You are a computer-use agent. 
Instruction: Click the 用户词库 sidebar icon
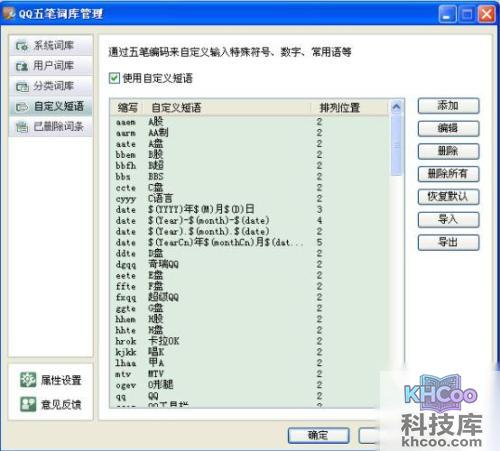(x=22, y=66)
